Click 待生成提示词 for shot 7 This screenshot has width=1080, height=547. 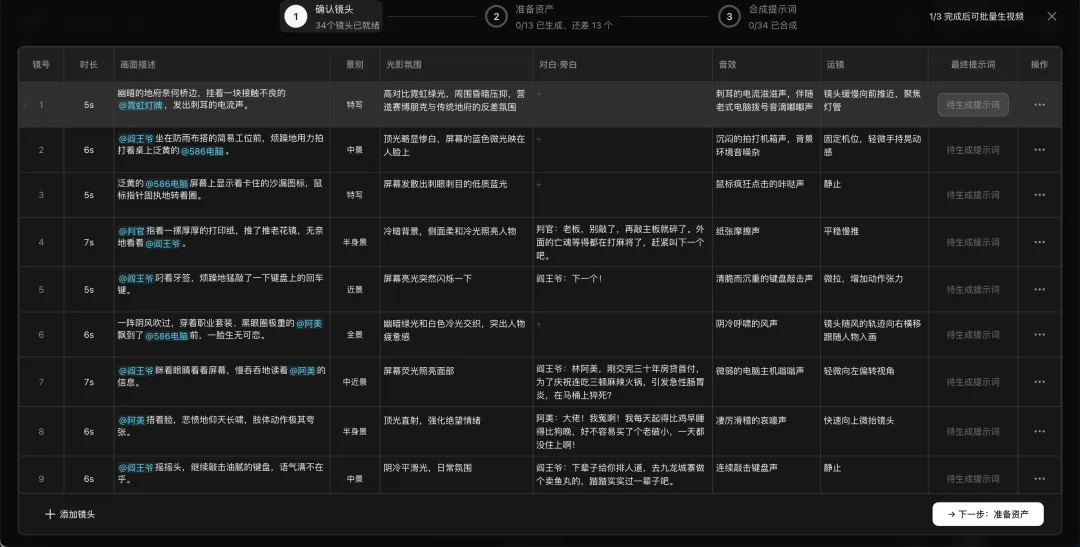(973, 382)
